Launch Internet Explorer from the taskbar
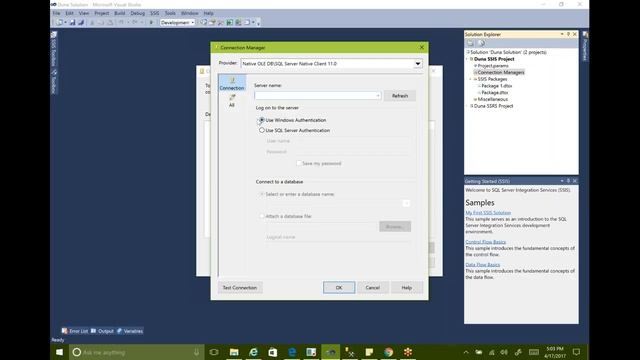The height and width of the screenshot is (360, 640). pyautogui.click(x=253, y=352)
